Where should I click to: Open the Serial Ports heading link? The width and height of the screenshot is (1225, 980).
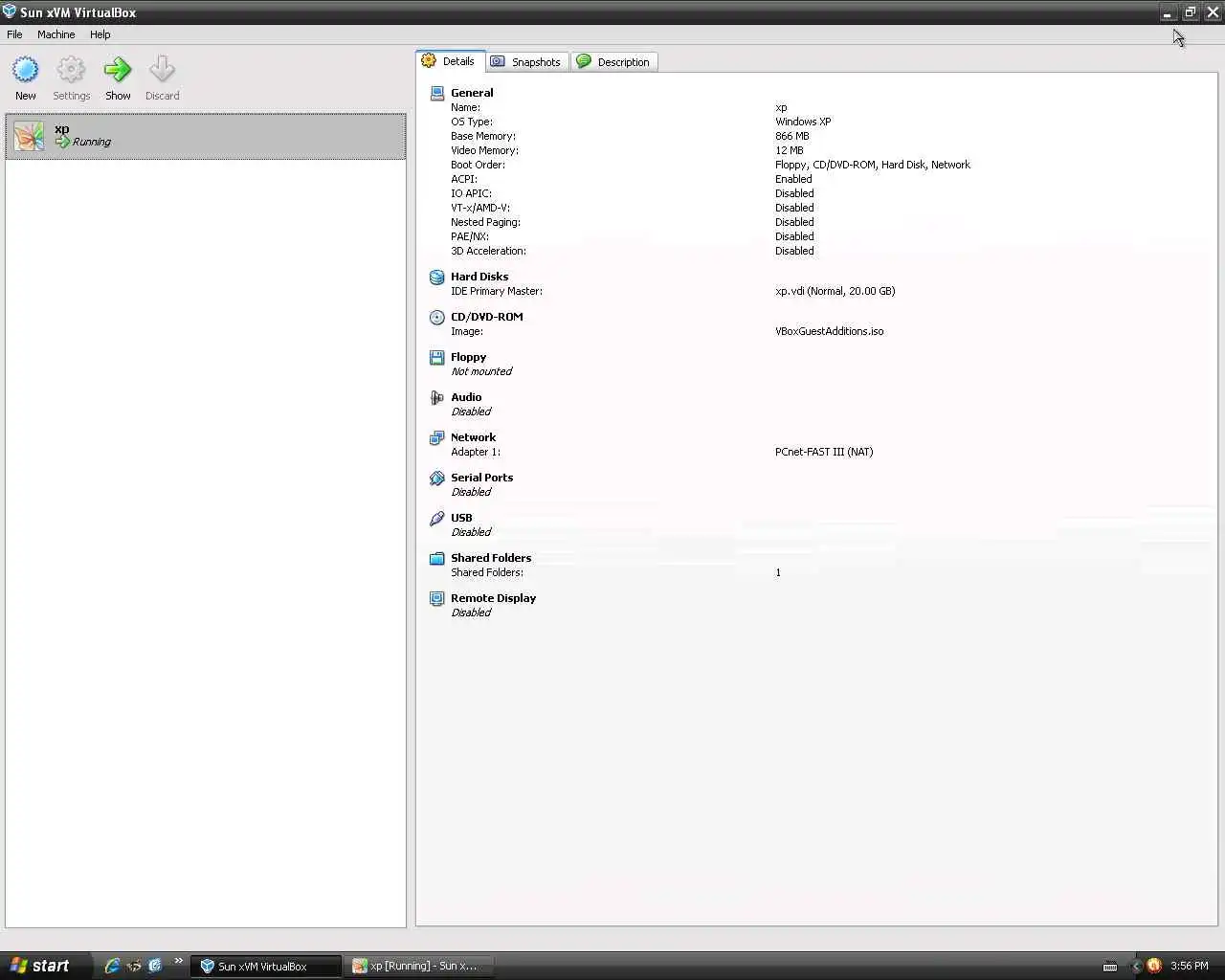[481, 478]
